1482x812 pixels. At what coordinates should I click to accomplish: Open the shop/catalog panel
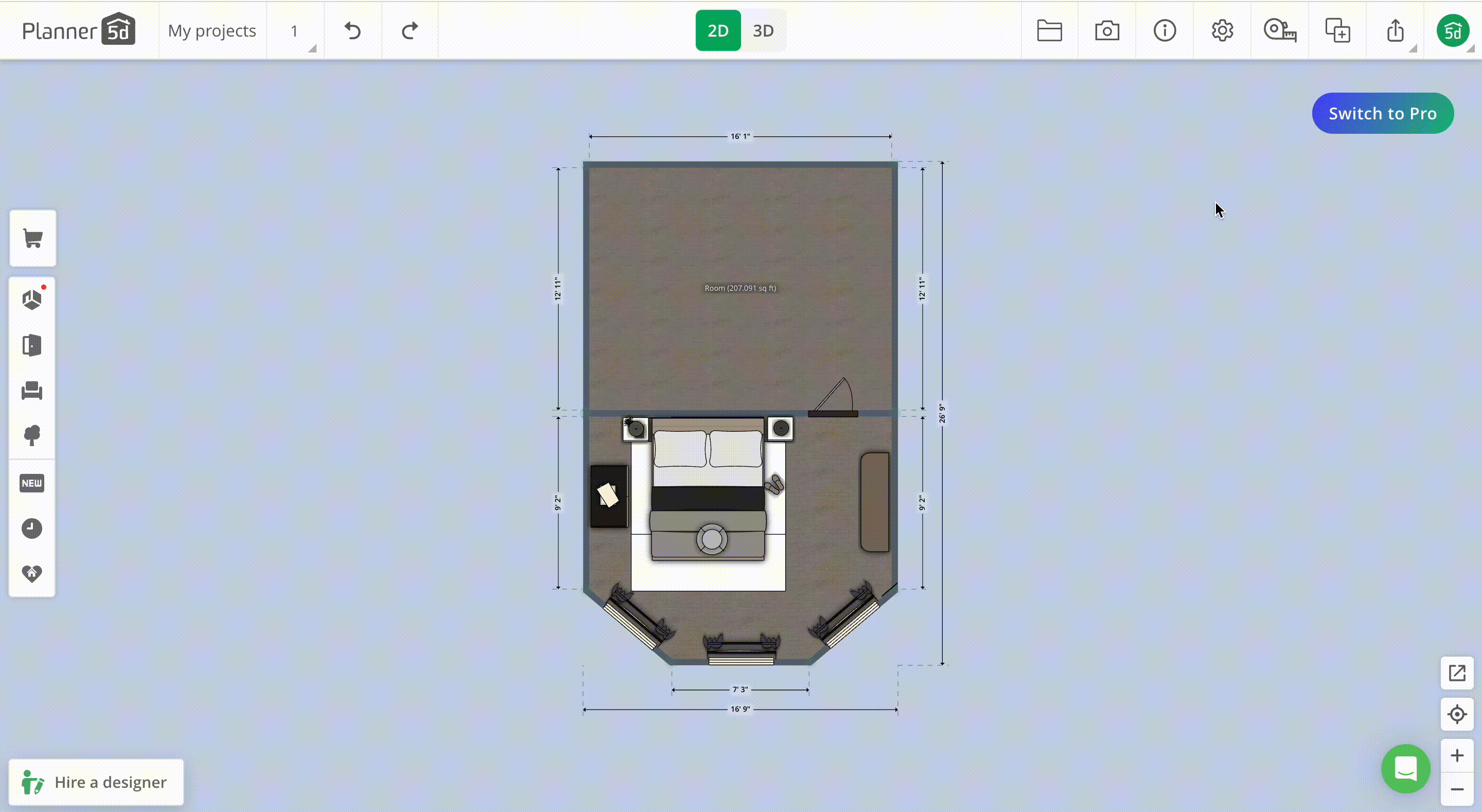coord(33,238)
